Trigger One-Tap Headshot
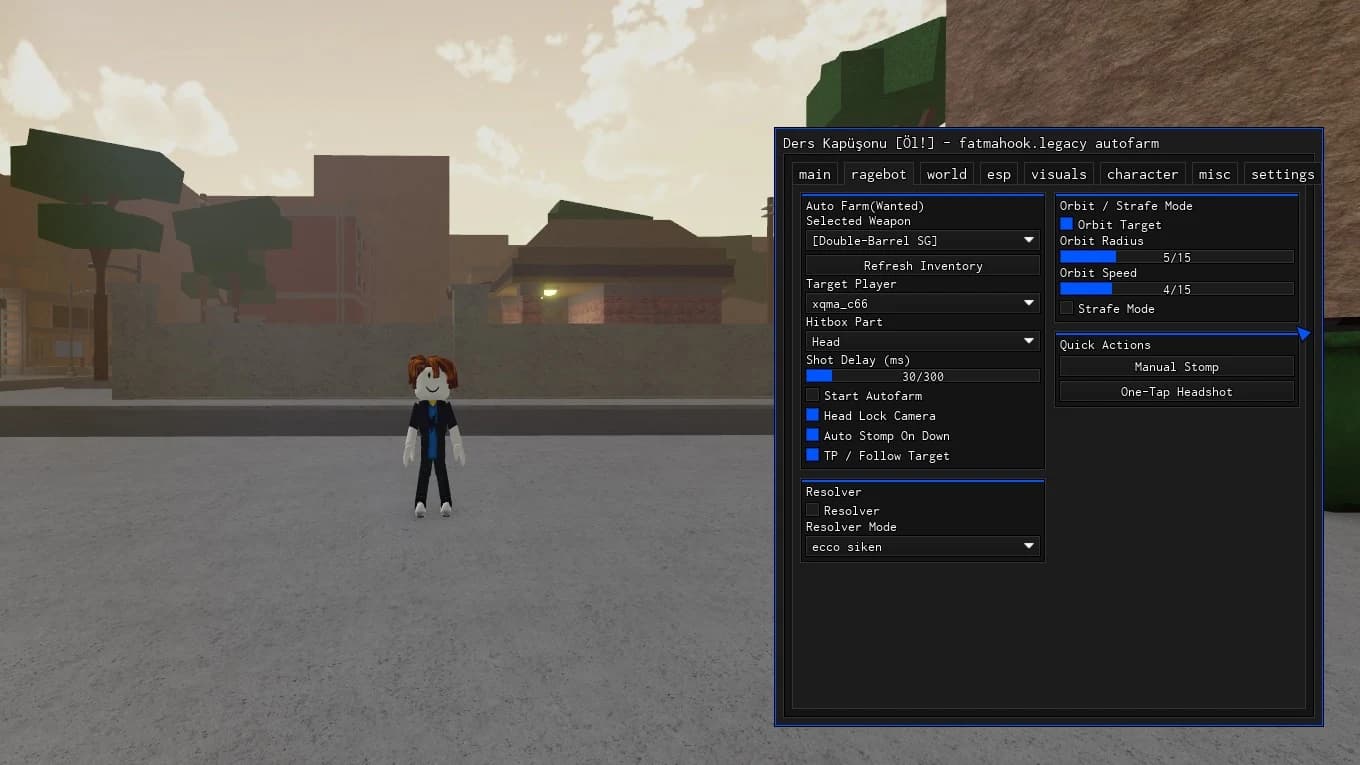 click(x=1176, y=391)
